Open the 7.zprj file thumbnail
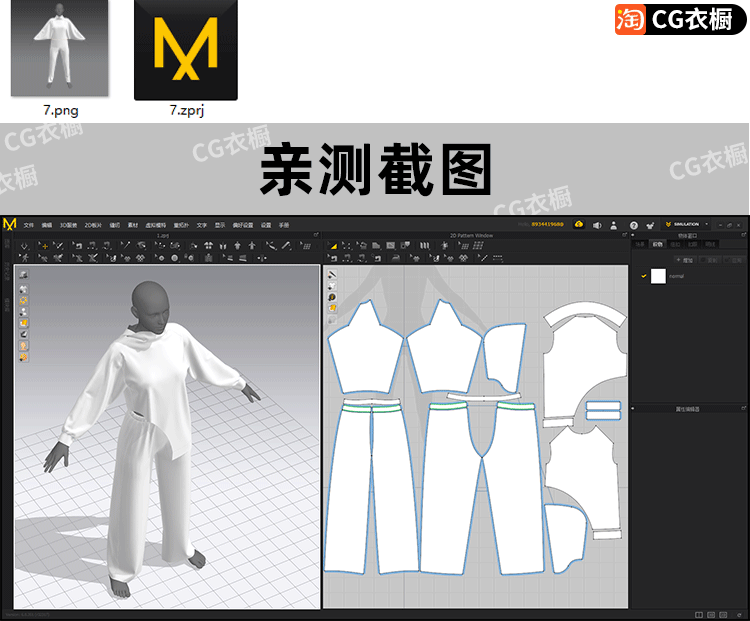This screenshot has height=621, width=750. click(x=186, y=50)
